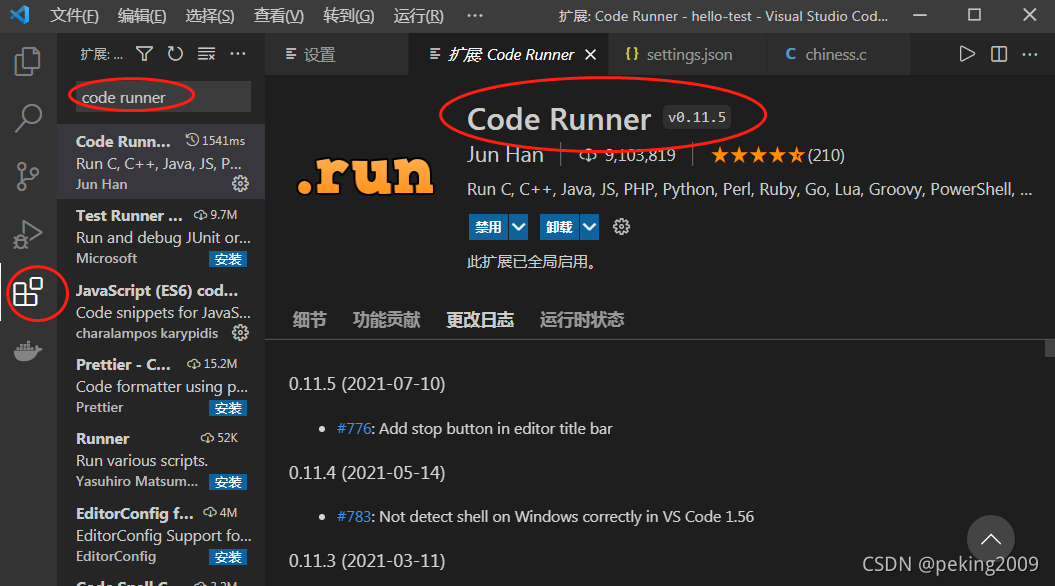Viewport: 1055px width, 586px height.
Task: Open the Docker view in activity bar
Action: [x=28, y=351]
